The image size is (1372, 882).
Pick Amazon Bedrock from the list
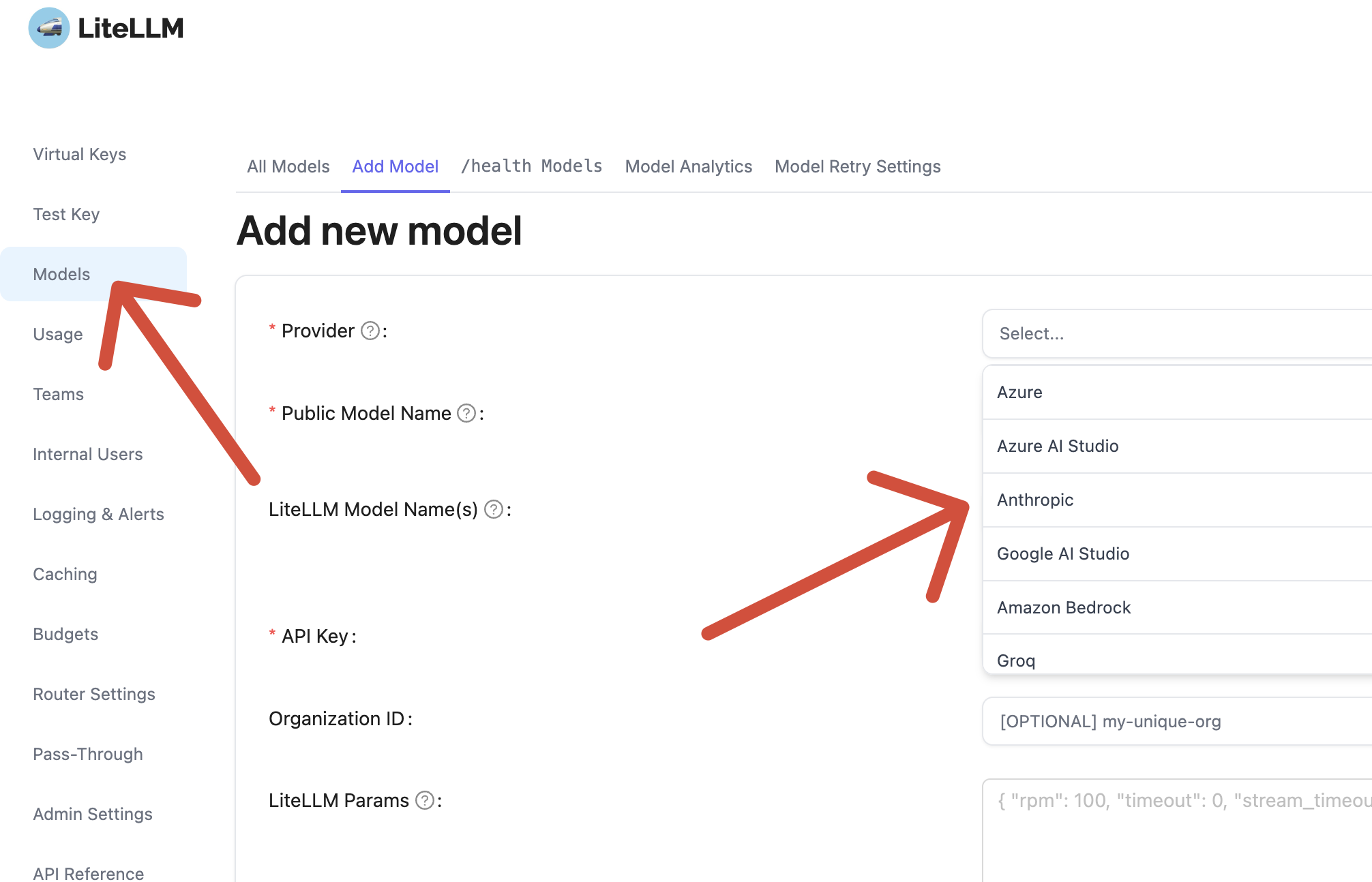(x=1064, y=608)
